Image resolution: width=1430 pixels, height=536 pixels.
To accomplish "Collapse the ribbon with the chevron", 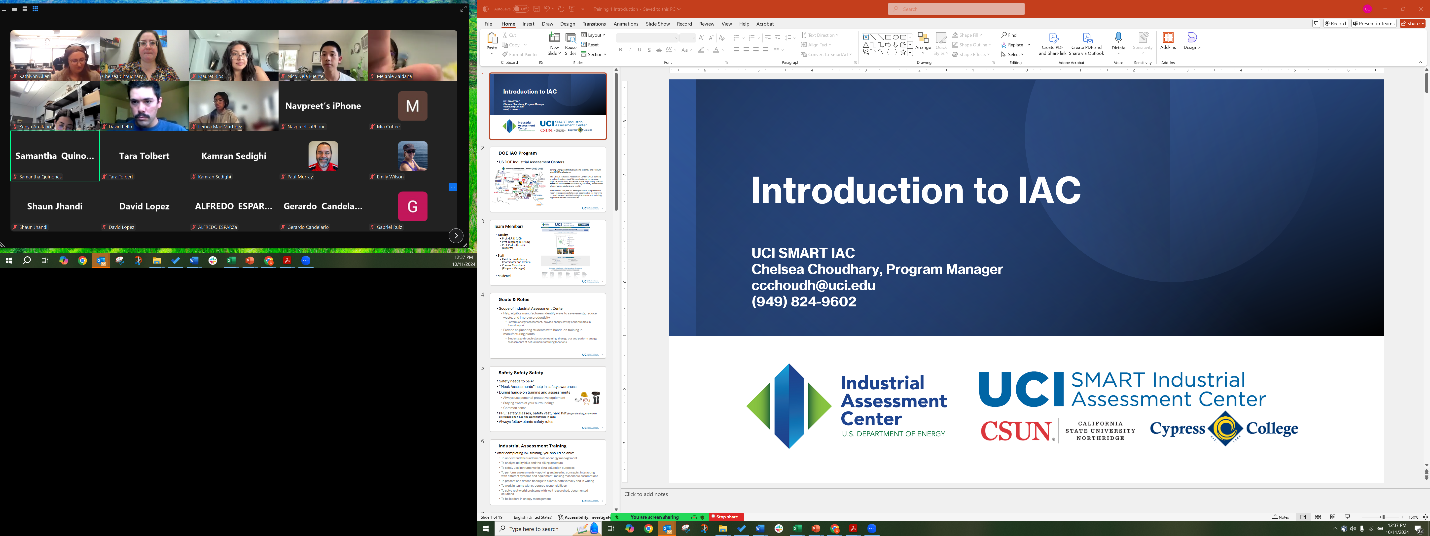I will click(1420, 62).
